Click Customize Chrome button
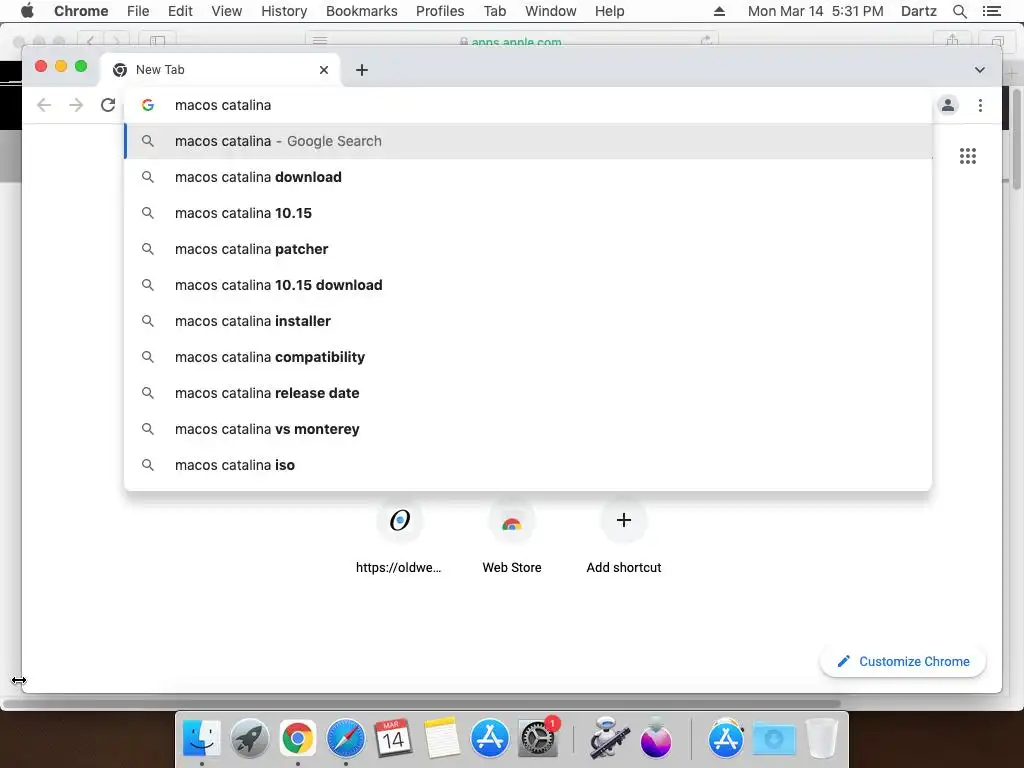Image resolution: width=1024 pixels, height=768 pixels. (903, 662)
